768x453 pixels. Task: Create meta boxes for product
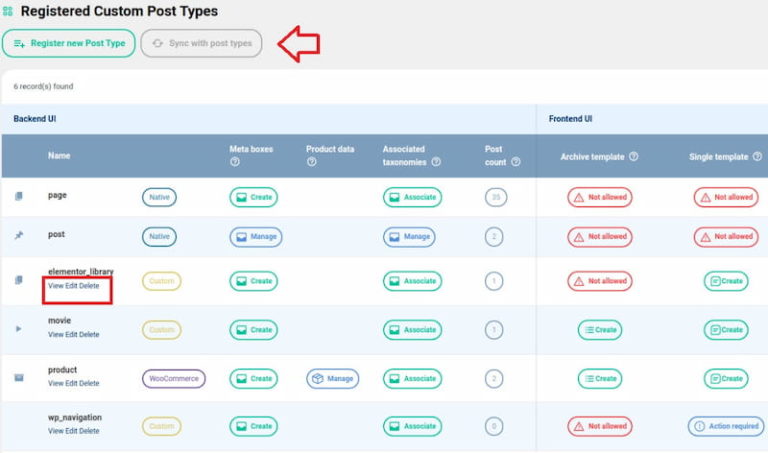254,379
